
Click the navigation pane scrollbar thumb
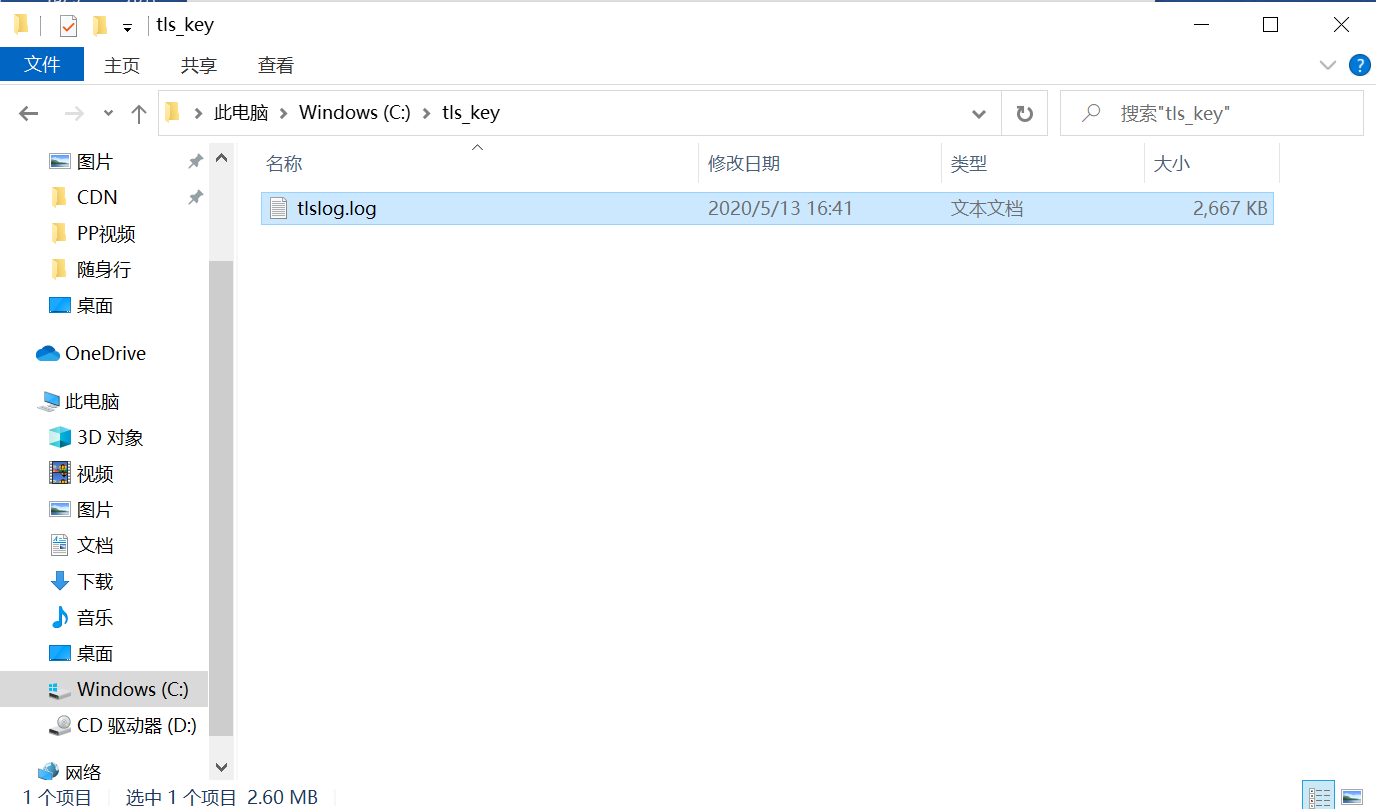[x=221, y=498]
